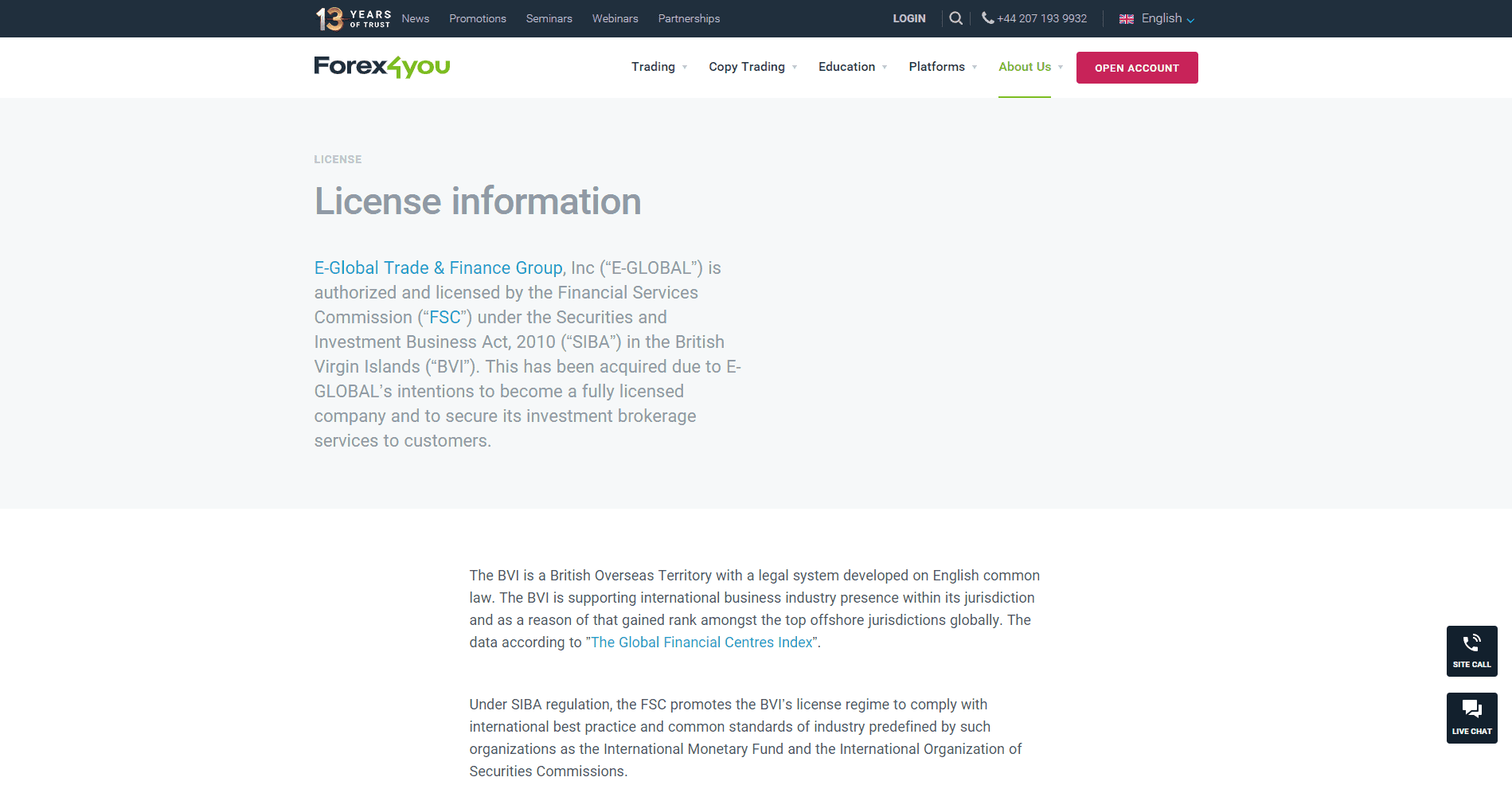Switch to the Education menu
This screenshot has height=785, width=1512.
tap(847, 67)
